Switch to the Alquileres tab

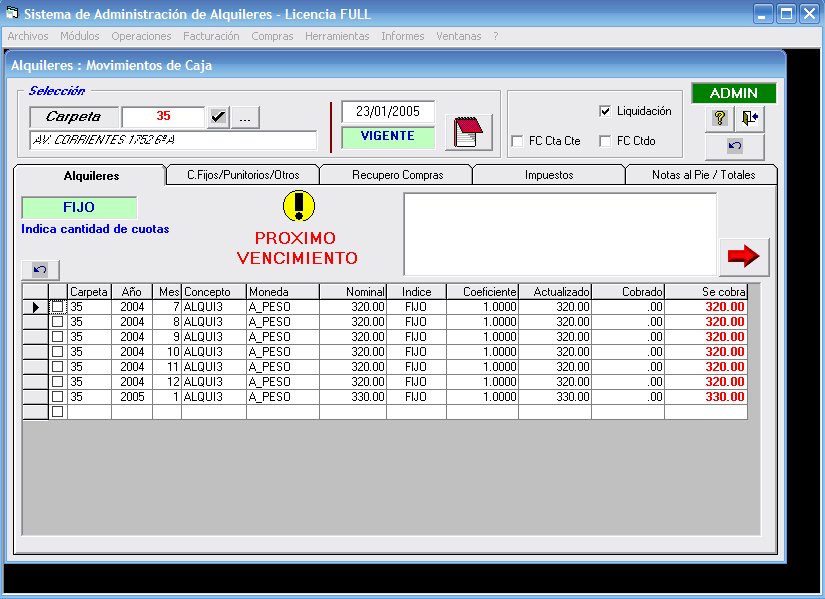click(x=91, y=176)
